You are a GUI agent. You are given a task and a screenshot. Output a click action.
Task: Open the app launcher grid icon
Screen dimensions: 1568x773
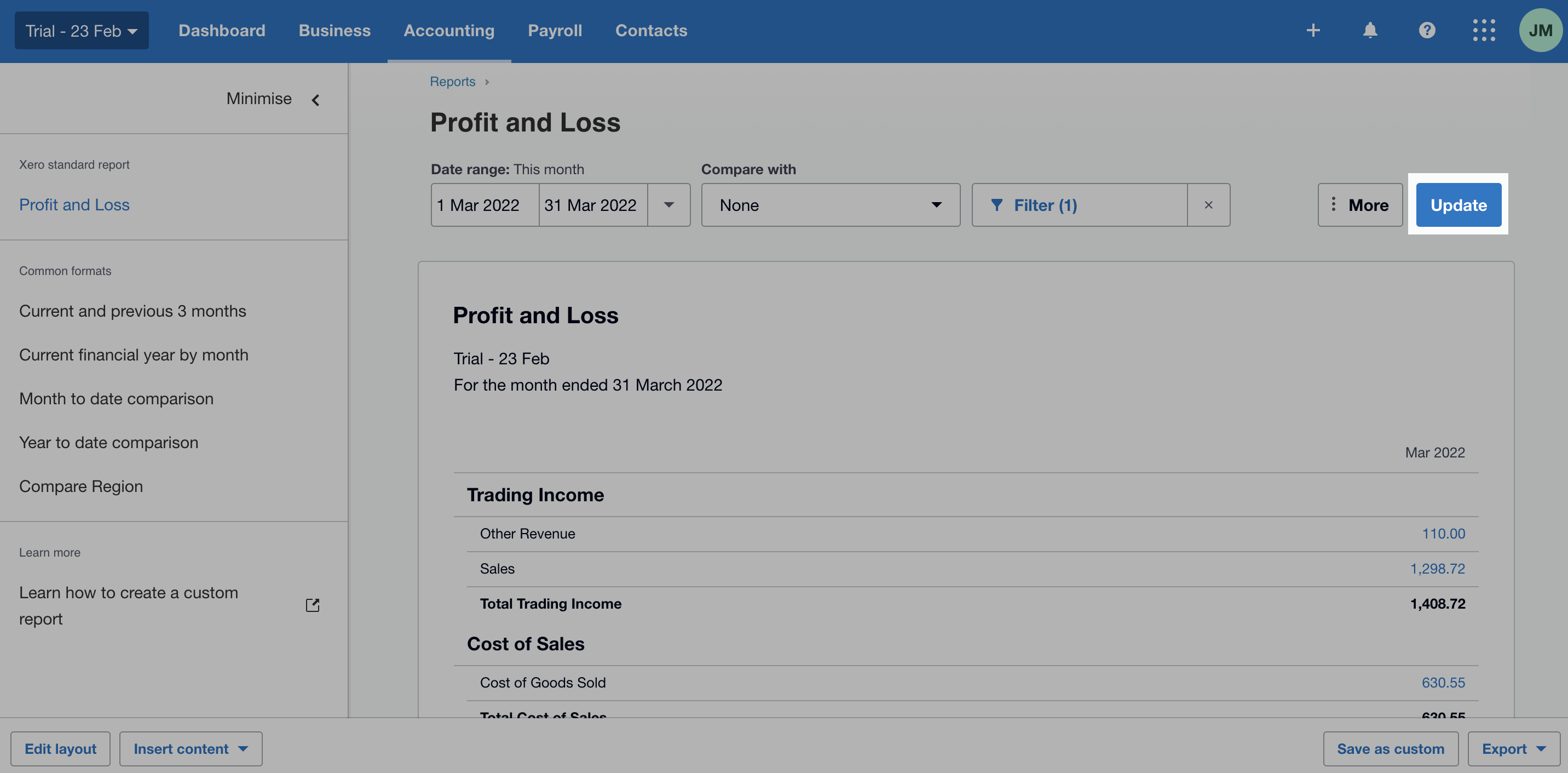1483,31
